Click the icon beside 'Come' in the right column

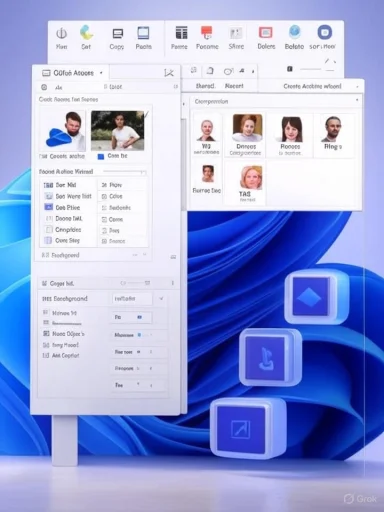[104, 219]
